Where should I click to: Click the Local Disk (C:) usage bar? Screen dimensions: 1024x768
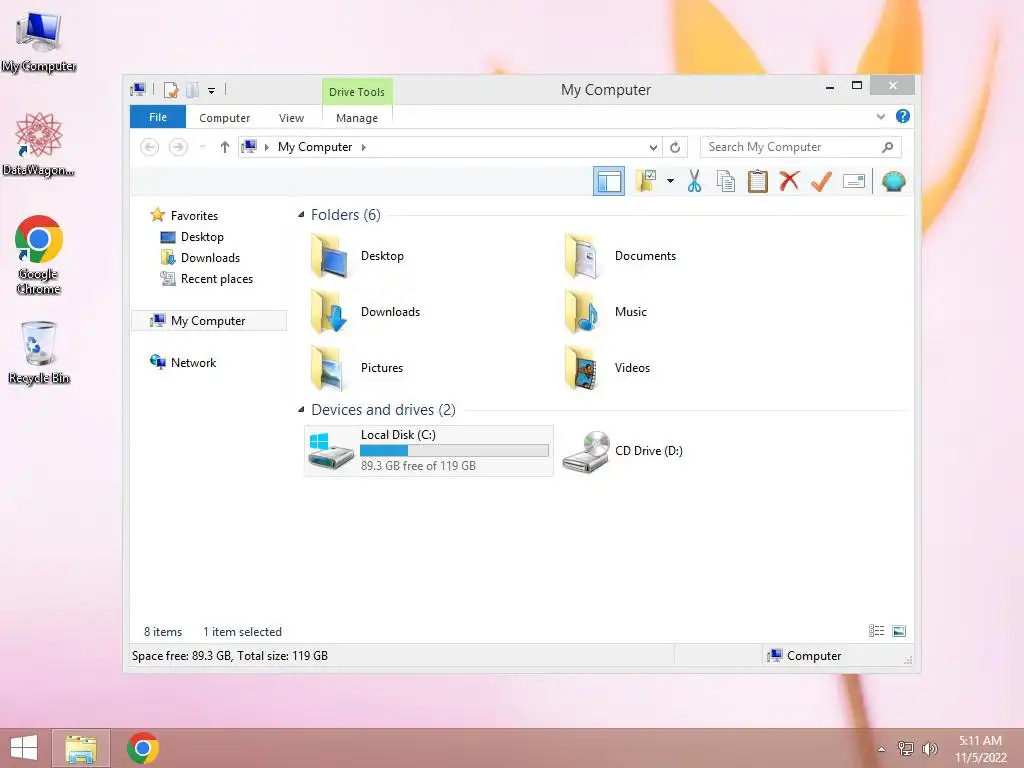click(454, 450)
